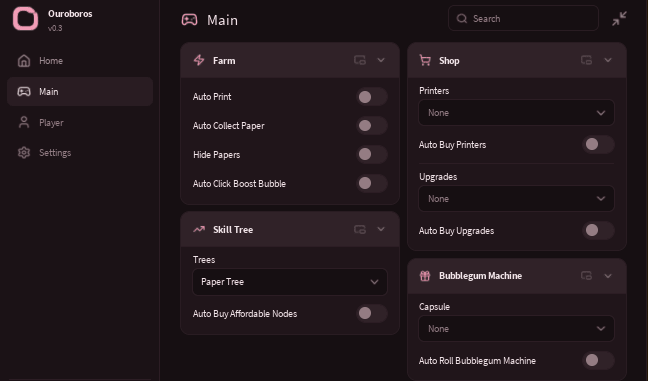Turn on Auto Buy Upgrades
Viewport: 648px width, 381px height.
click(x=598, y=231)
